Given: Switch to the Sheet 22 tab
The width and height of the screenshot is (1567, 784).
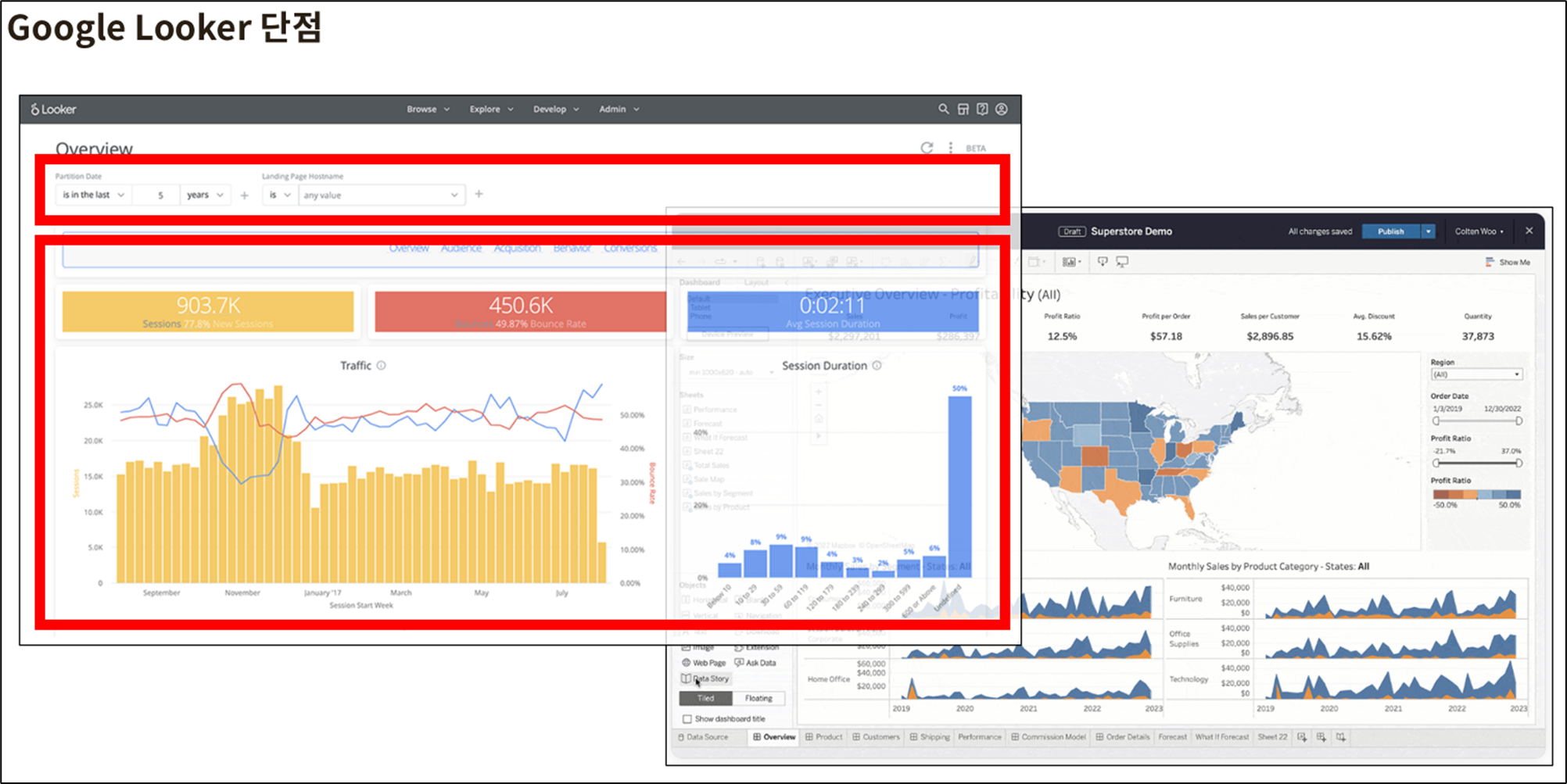Looking at the screenshot, I should 1272,737.
